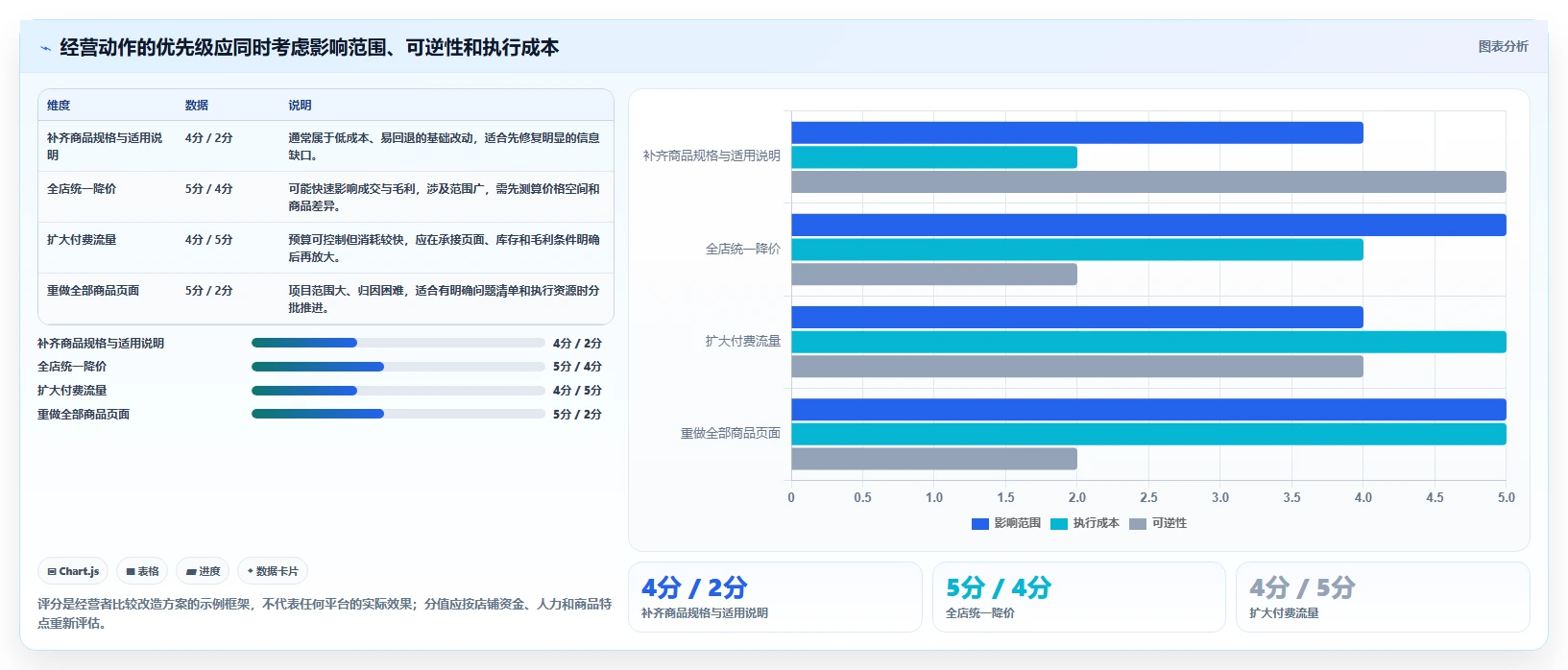Click the Chart.js tag chip
1568x670 pixels.
point(73,571)
